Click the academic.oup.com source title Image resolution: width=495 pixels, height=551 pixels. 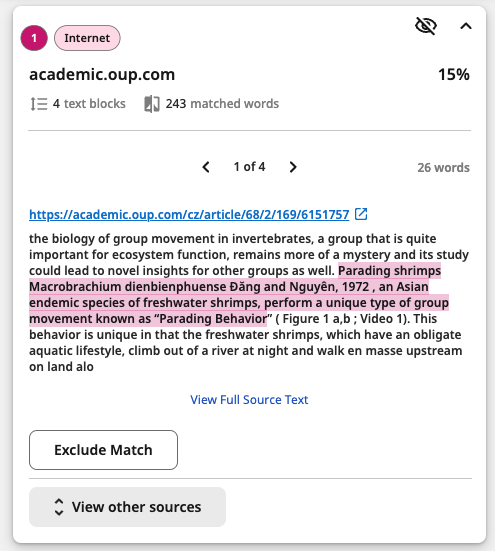pyautogui.click(x=102, y=74)
